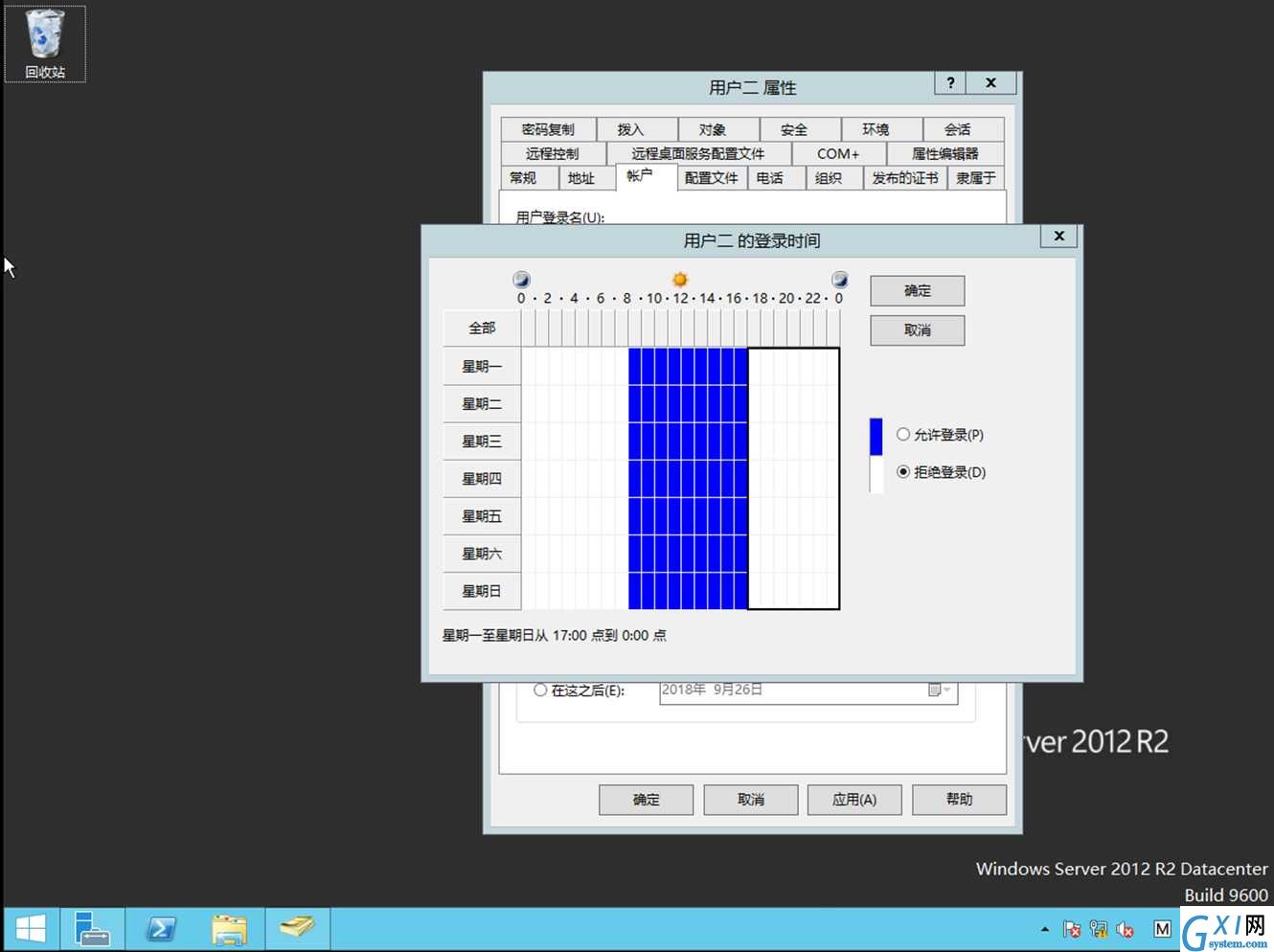
Task: Click the IME 'M' language indicator
Action: coord(1162,929)
